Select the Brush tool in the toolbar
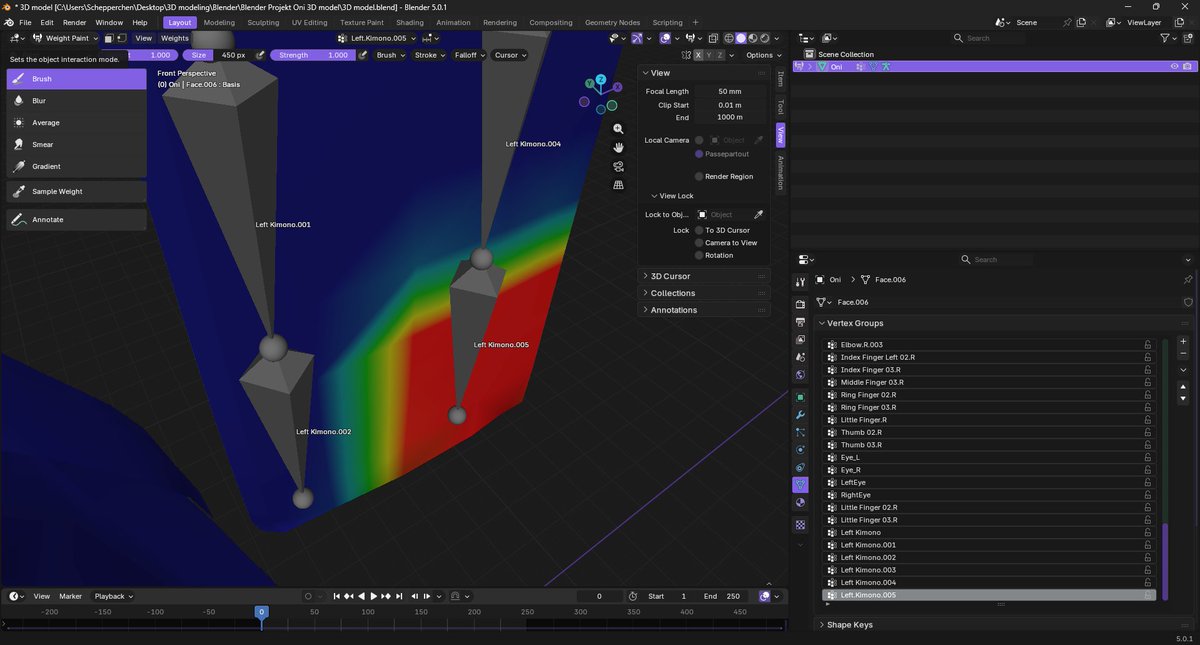The width and height of the screenshot is (1200, 645). pos(76,79)
